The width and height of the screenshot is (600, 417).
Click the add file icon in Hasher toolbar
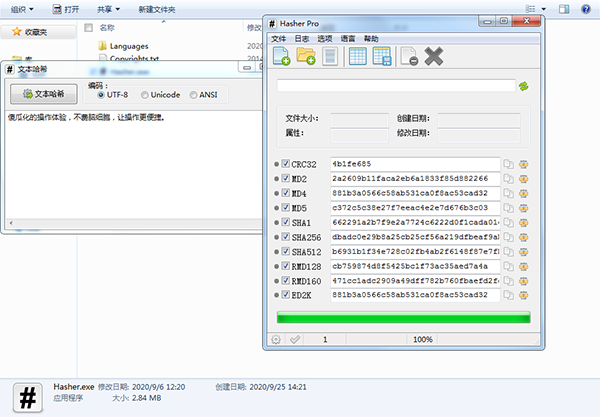282,58
